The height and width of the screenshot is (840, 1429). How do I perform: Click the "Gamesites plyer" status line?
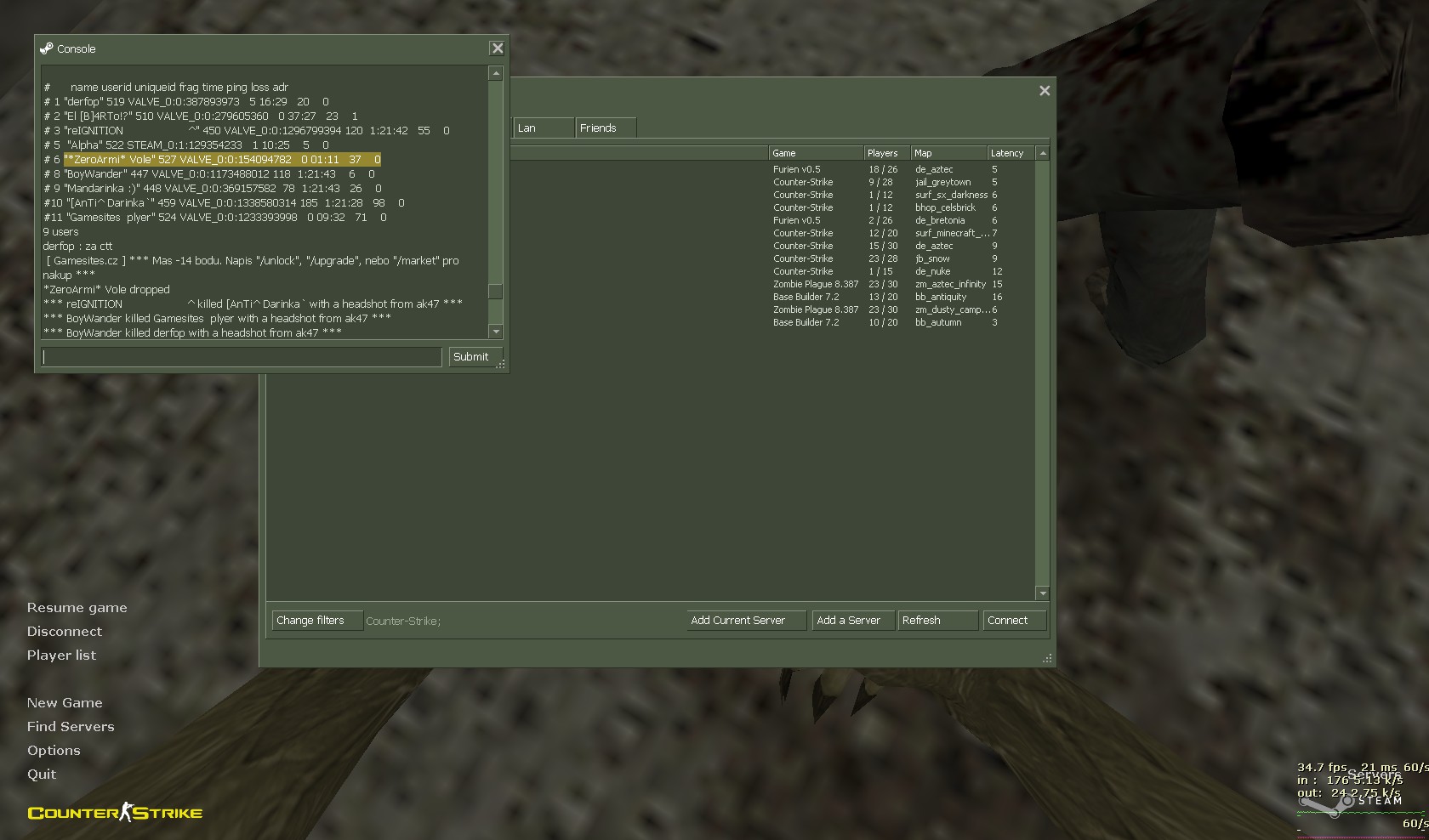click(x=215, y=217)
